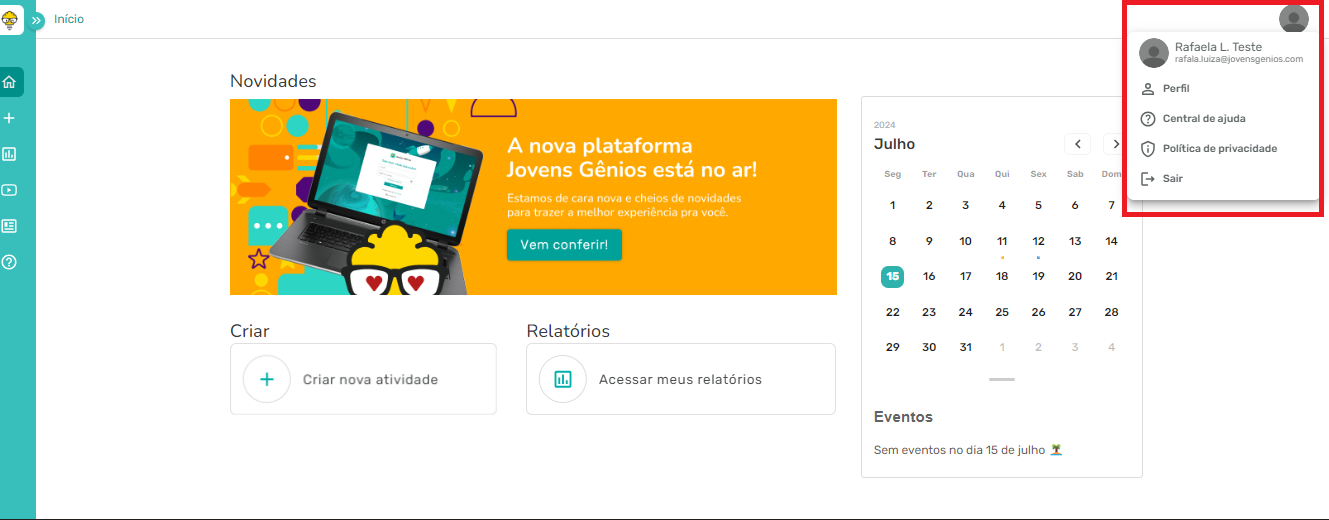This screenshot has width=1329, height=520.
Task: Open help question mark icon in sidebar
Action: click(10, 262)
